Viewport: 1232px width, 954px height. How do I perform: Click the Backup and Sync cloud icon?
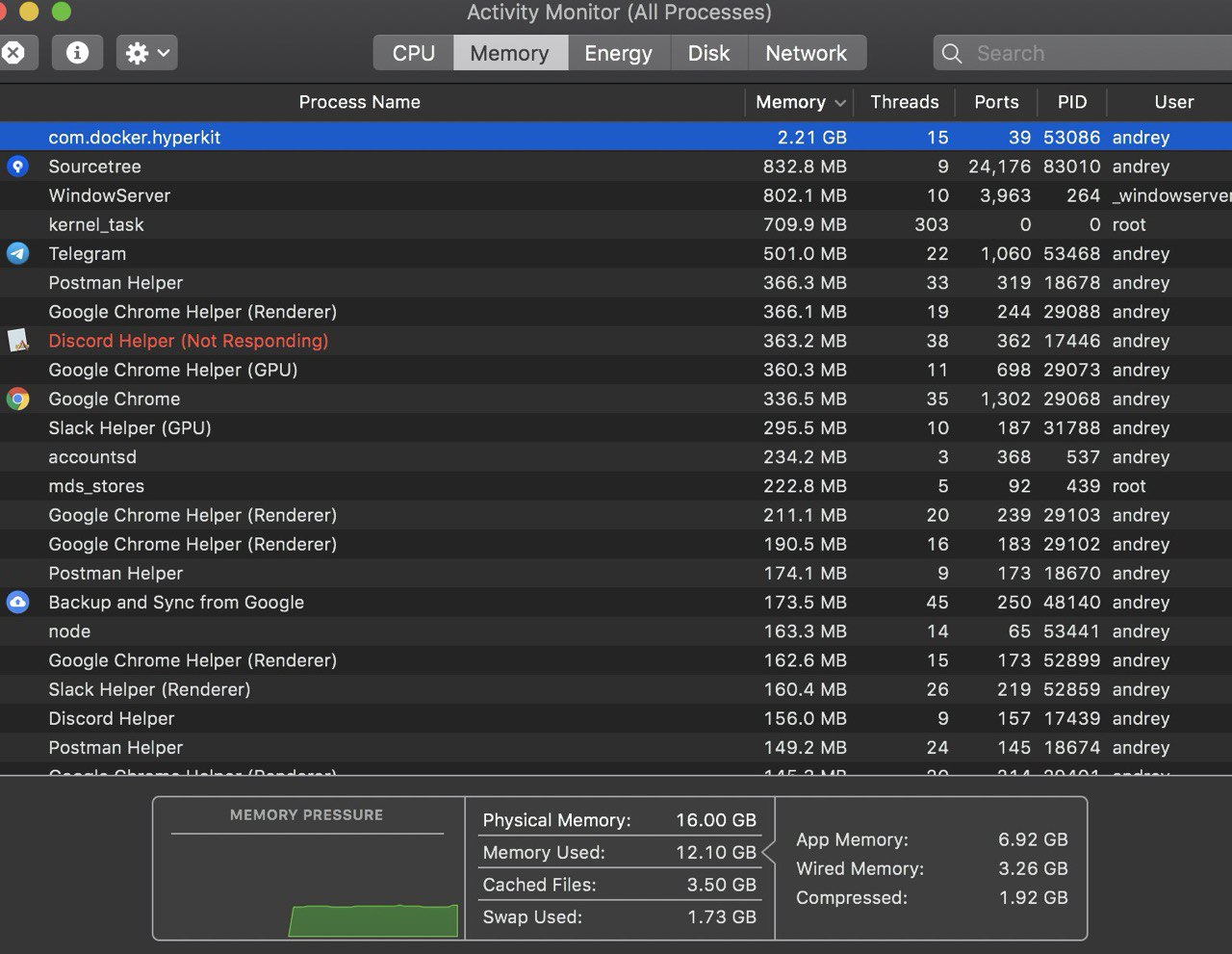[x=17, y=602]
